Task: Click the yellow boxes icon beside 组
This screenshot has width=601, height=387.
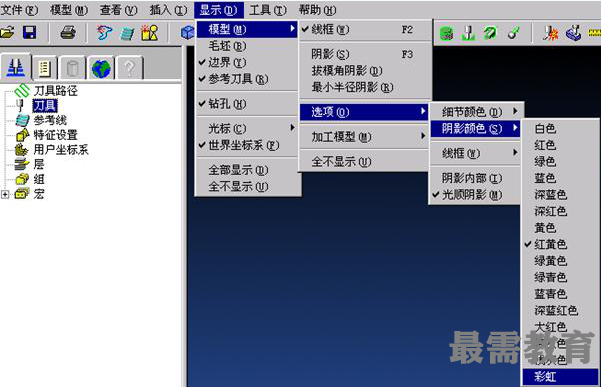Action: pos(22,179)
